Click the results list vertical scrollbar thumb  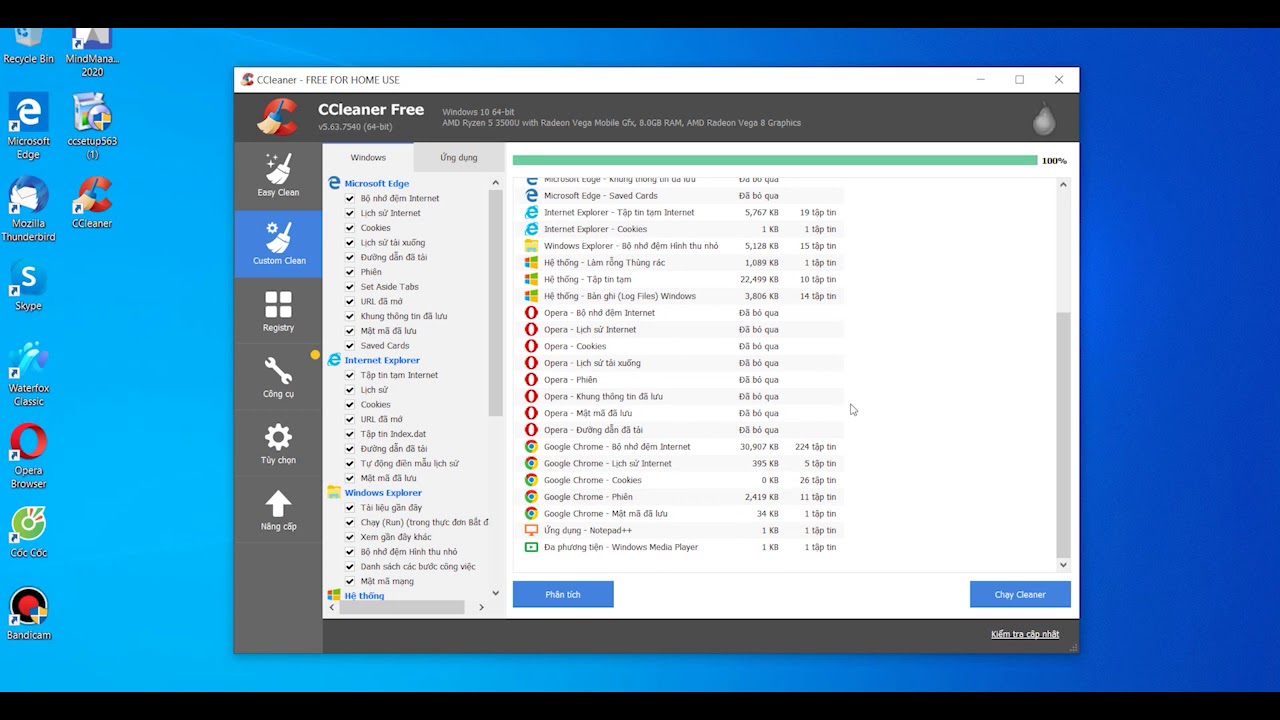pos(1063,435)
